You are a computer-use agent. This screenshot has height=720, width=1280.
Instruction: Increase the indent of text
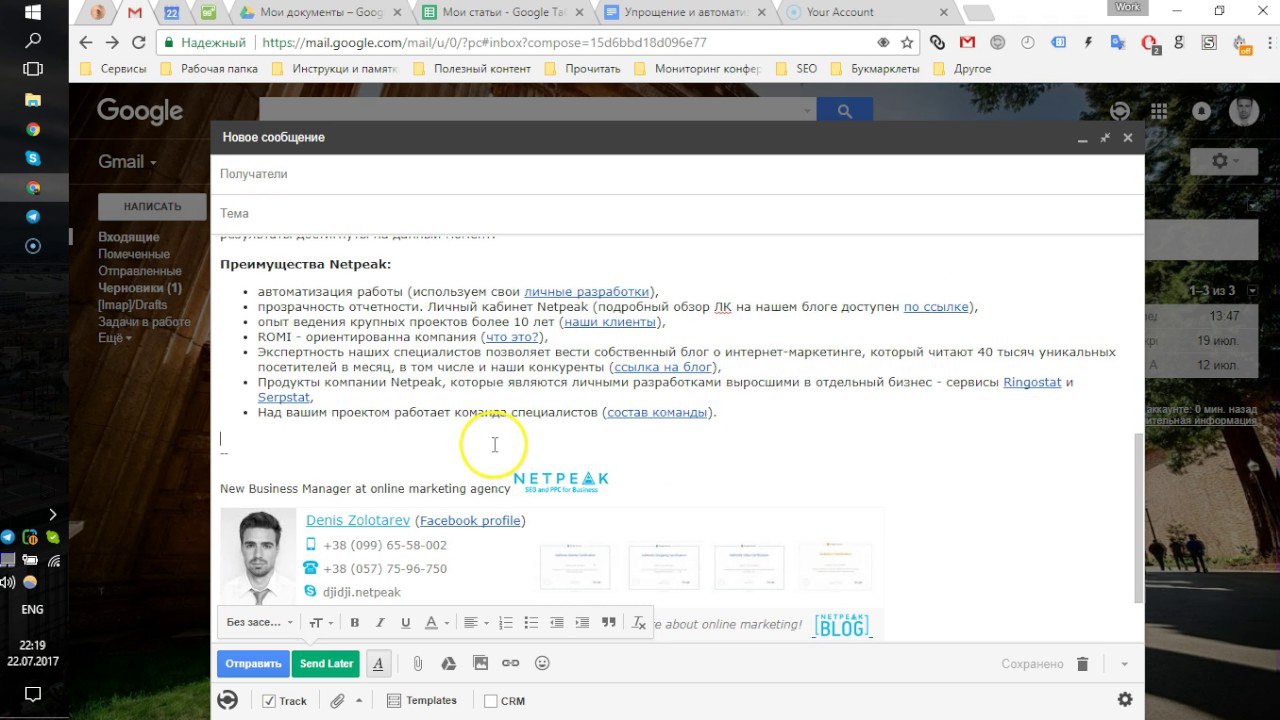point(583,622)
